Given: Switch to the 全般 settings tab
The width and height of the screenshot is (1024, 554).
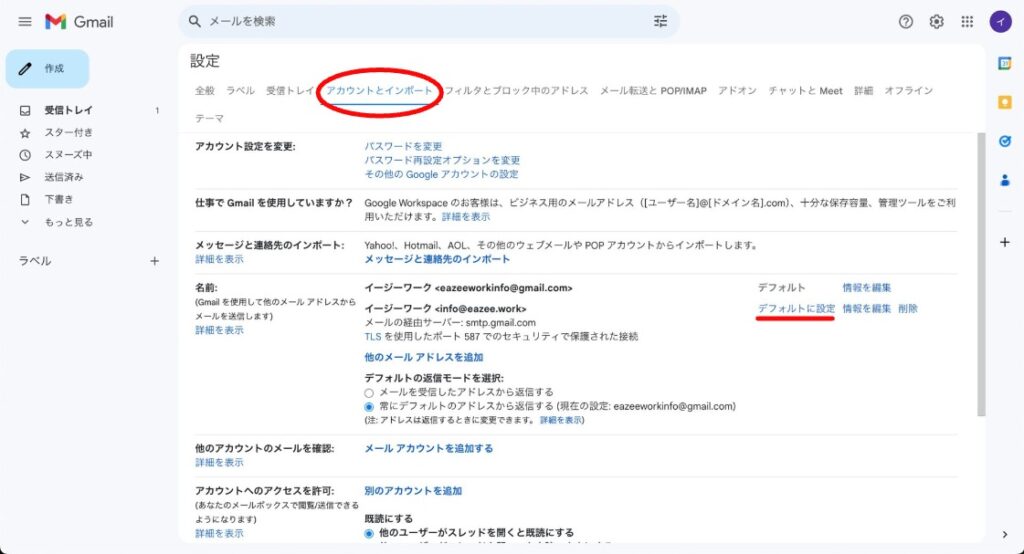Looking at the screenshot, I should 205,91.
